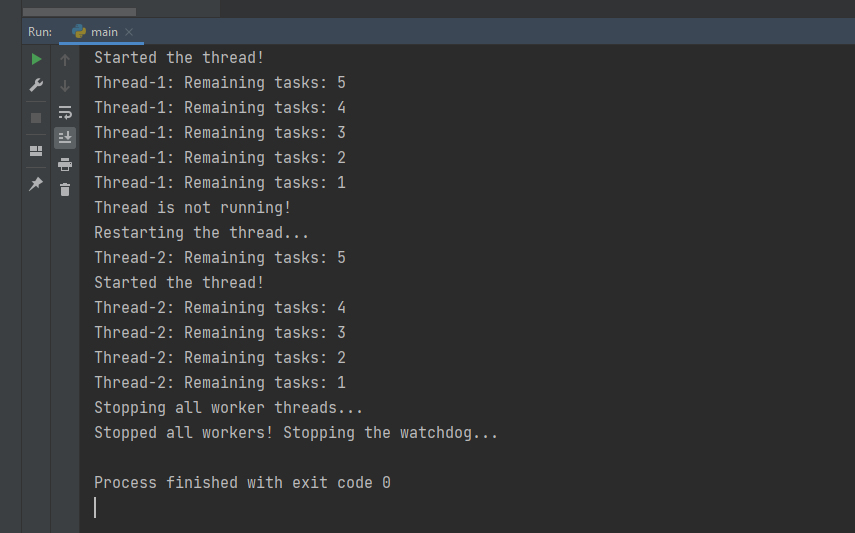
Task: Click the "Stopping all worker threads..." line
Action: 228,408
